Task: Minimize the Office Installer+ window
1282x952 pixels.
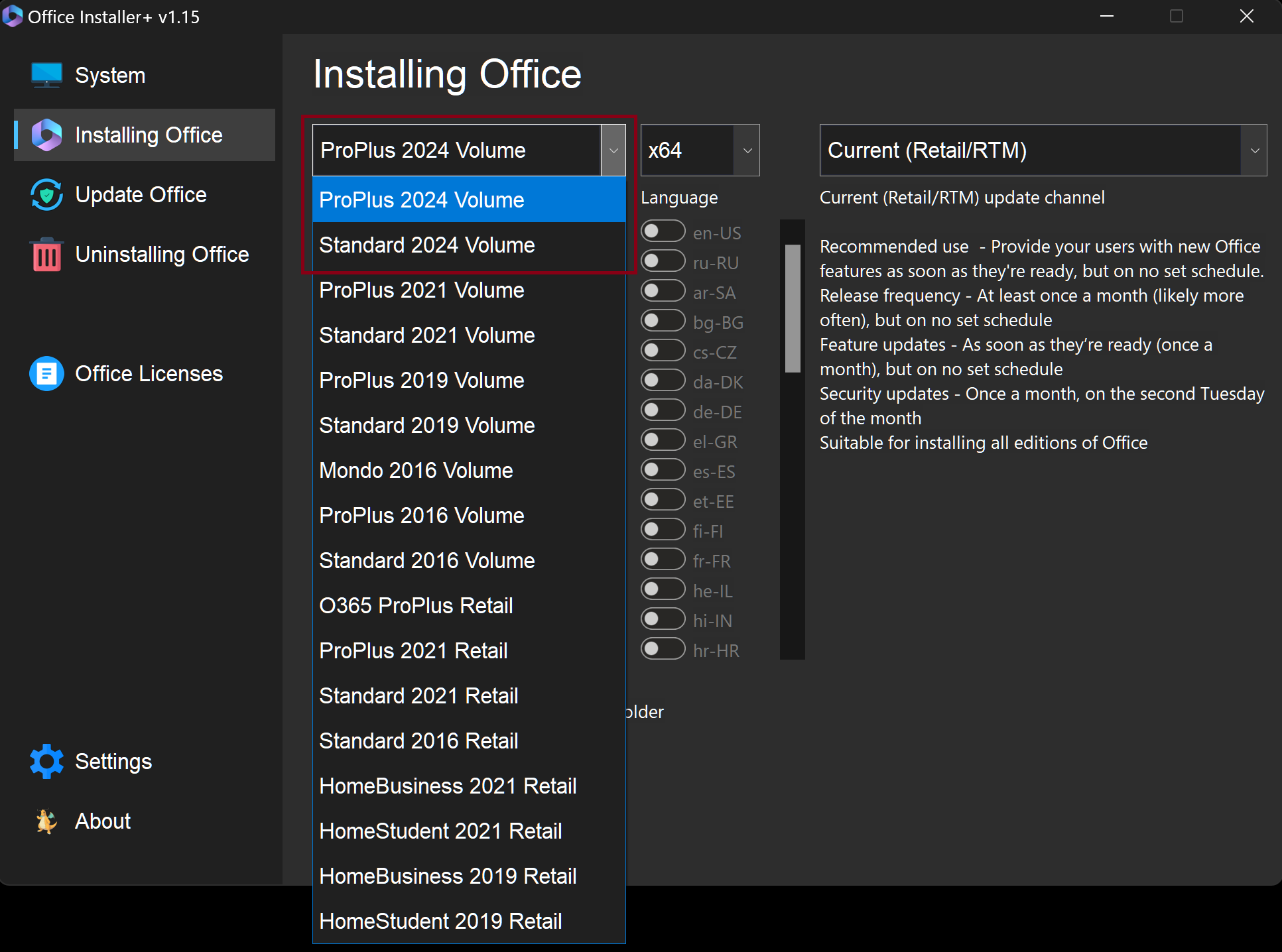Action: tap(1107, 17)
